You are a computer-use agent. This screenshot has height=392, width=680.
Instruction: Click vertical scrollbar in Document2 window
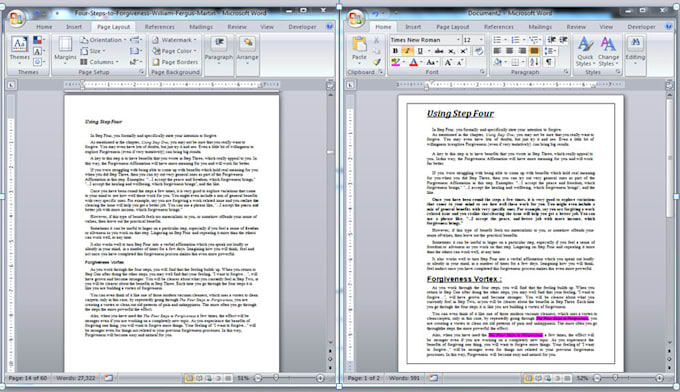click(670, 158)
